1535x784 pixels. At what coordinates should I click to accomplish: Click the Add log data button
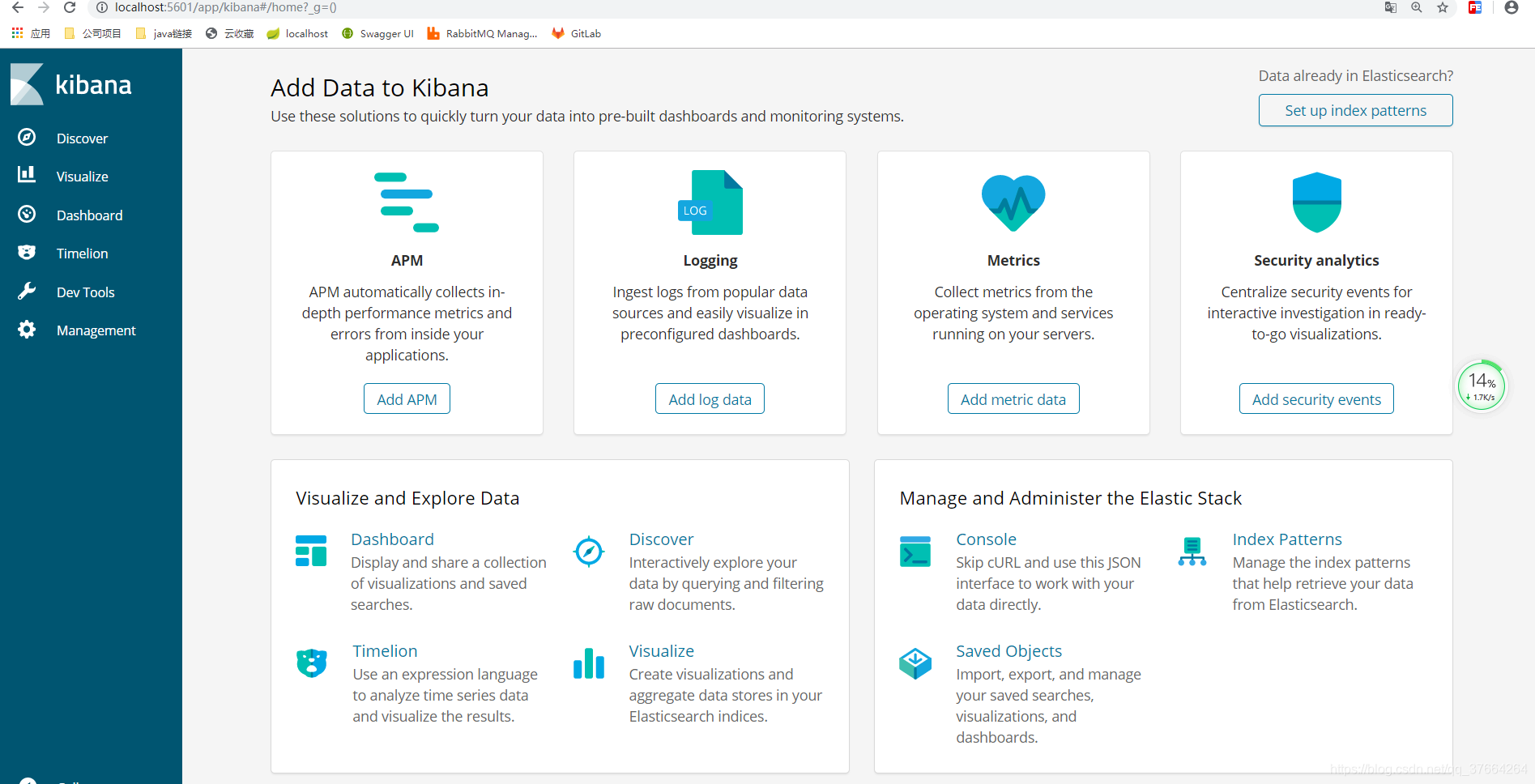(x=710, y=398)
